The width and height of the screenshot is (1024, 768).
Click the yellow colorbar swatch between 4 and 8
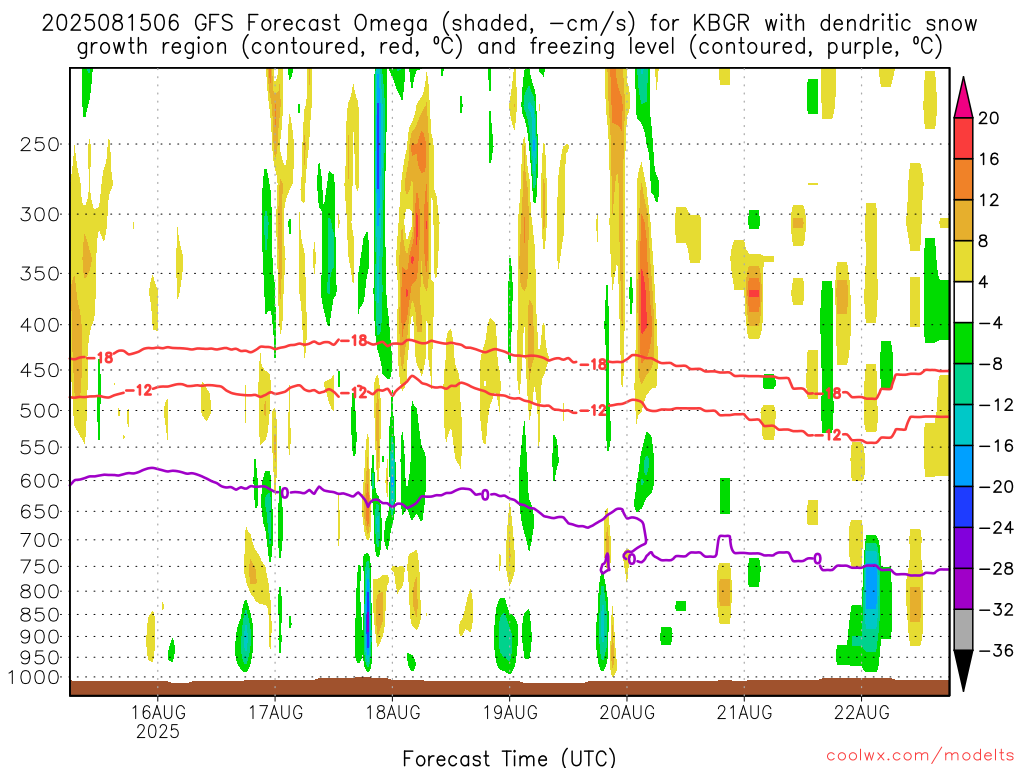[963, 261]
